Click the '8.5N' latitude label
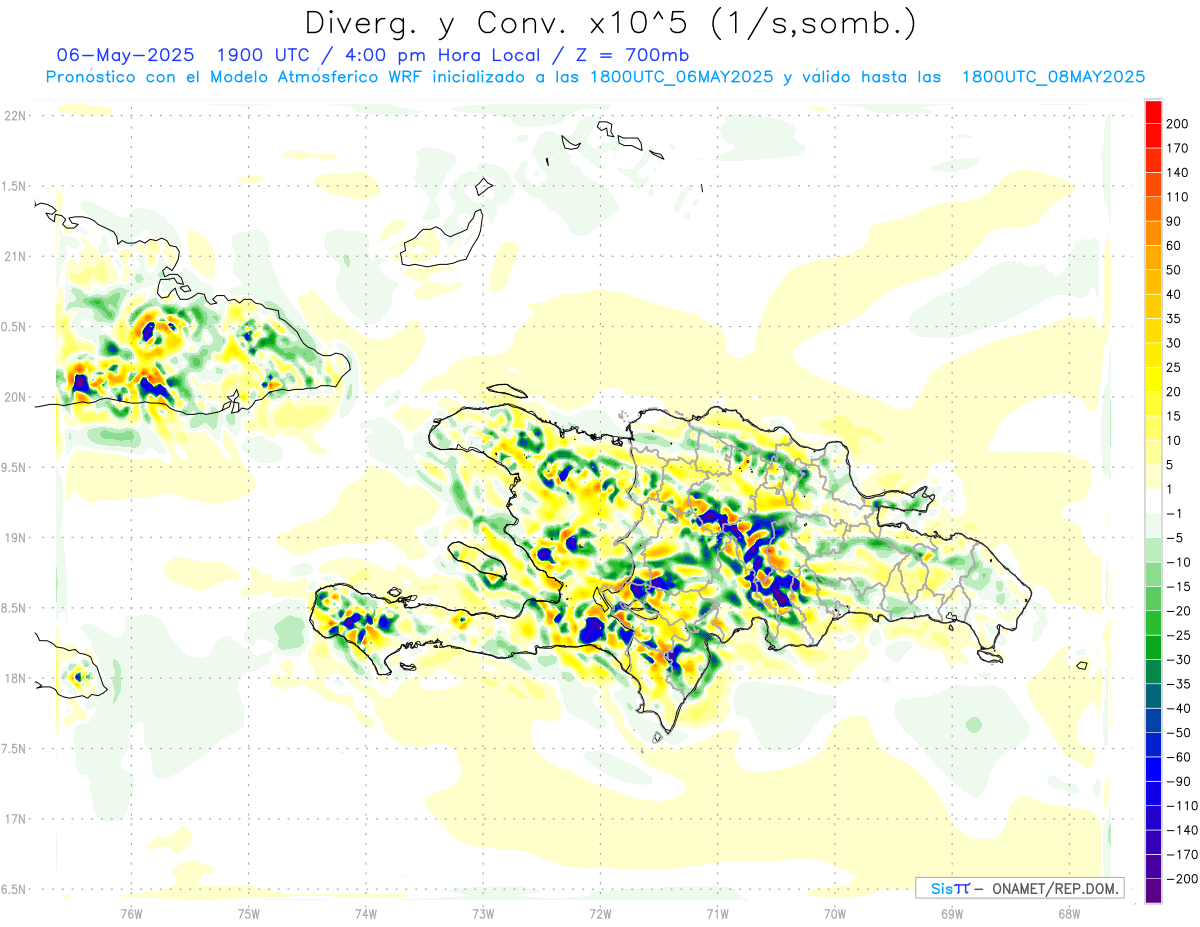Image resolution: width=1200 pixels, height=927 pixels. (15, 608)
